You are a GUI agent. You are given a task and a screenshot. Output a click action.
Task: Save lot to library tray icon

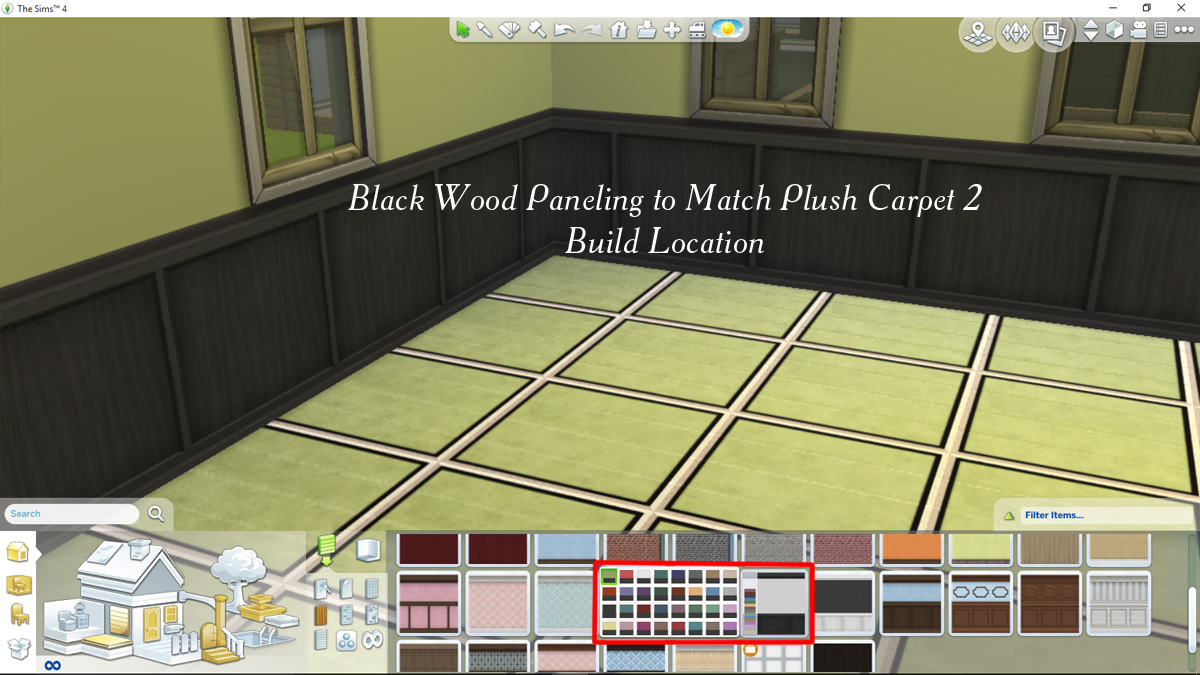click(646, 29)
